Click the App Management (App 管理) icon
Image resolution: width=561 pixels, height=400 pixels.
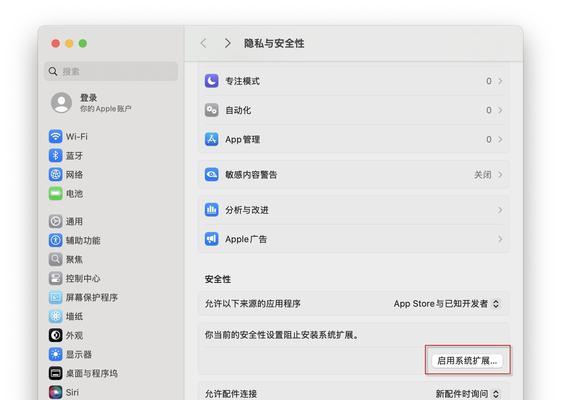pos(211,139)
